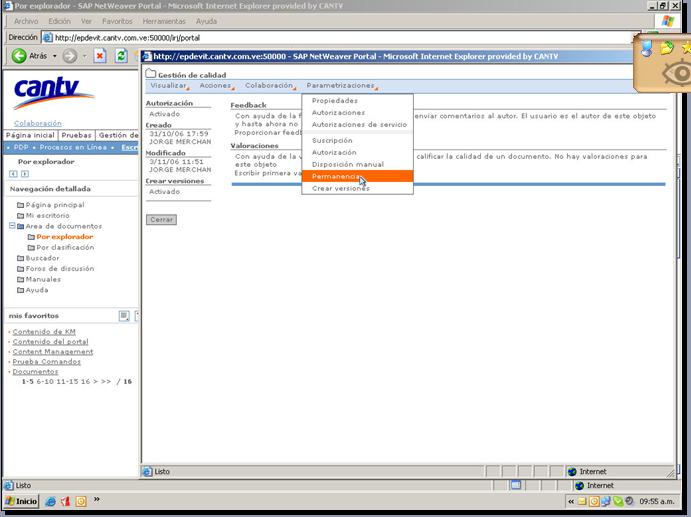Select Por explorador in navigation tree
The height and width of the screenshot is (517, 691).
pos(65,237)
